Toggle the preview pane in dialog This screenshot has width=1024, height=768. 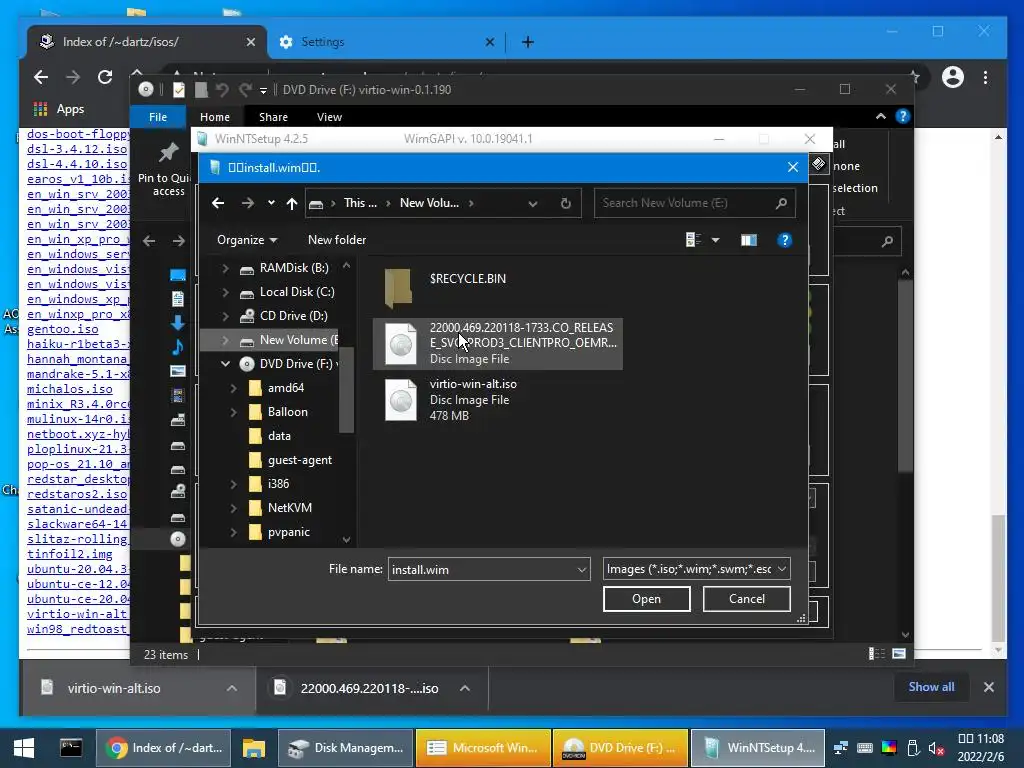[x=748, y=240]
